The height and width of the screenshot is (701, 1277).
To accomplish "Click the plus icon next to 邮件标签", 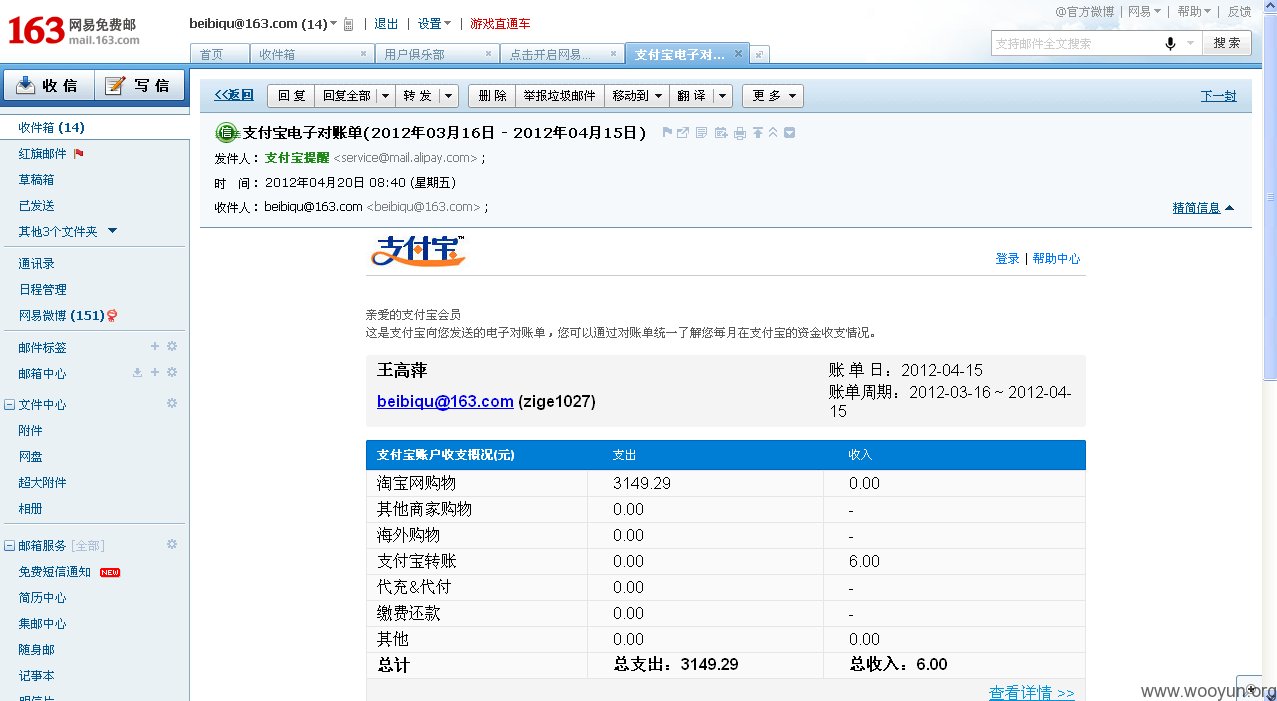I will [155, 346].
